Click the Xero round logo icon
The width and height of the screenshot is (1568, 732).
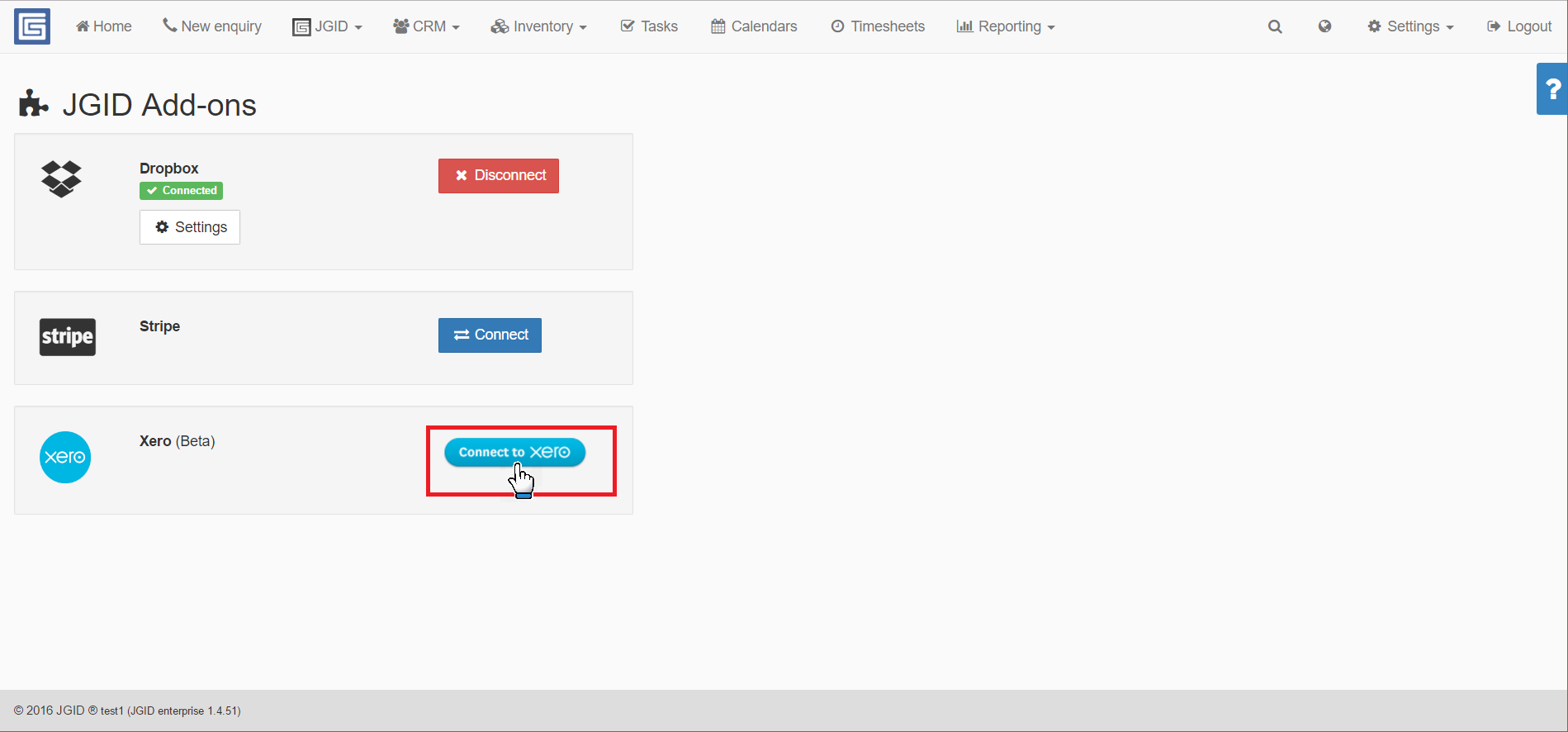tap(65, 457)
